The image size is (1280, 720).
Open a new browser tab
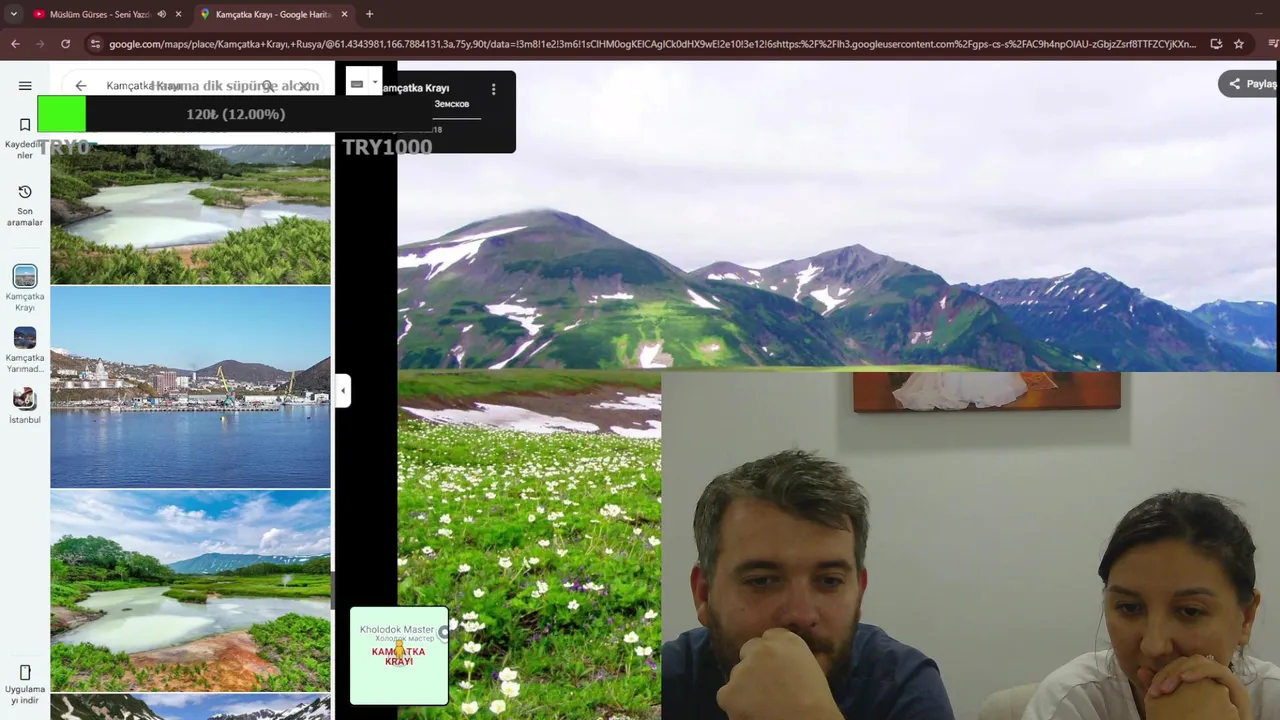point(369,14)
